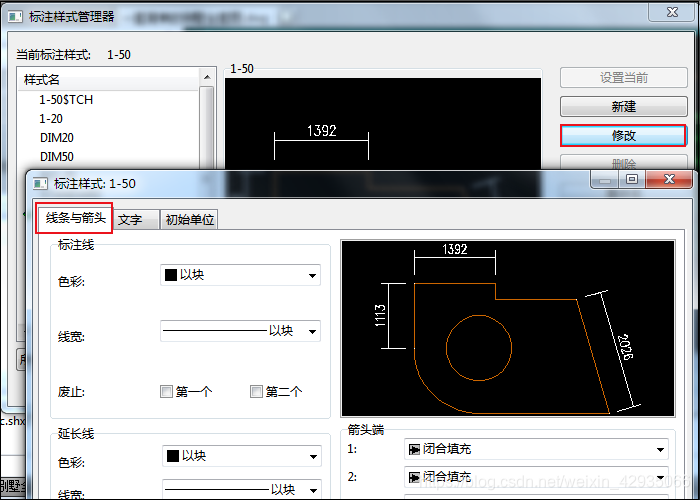
Task: Enable the 第一个 suppress checkbox
Action: pyautogui.click(x=167, y=392)
